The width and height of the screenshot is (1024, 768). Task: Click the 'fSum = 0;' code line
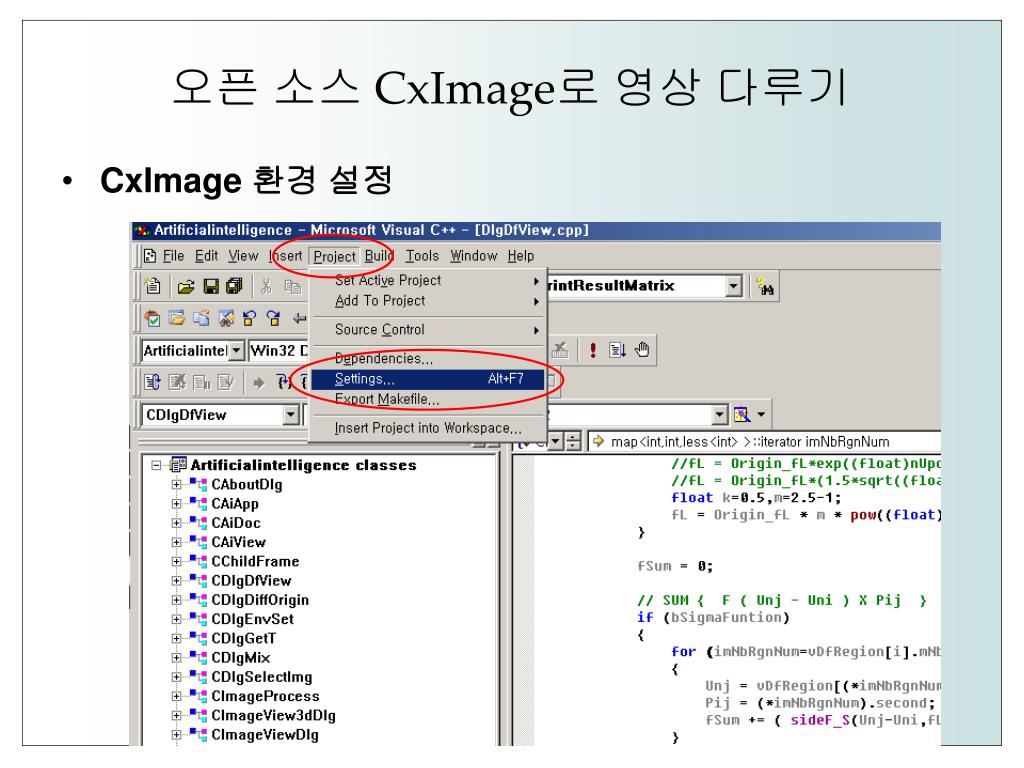675,566
